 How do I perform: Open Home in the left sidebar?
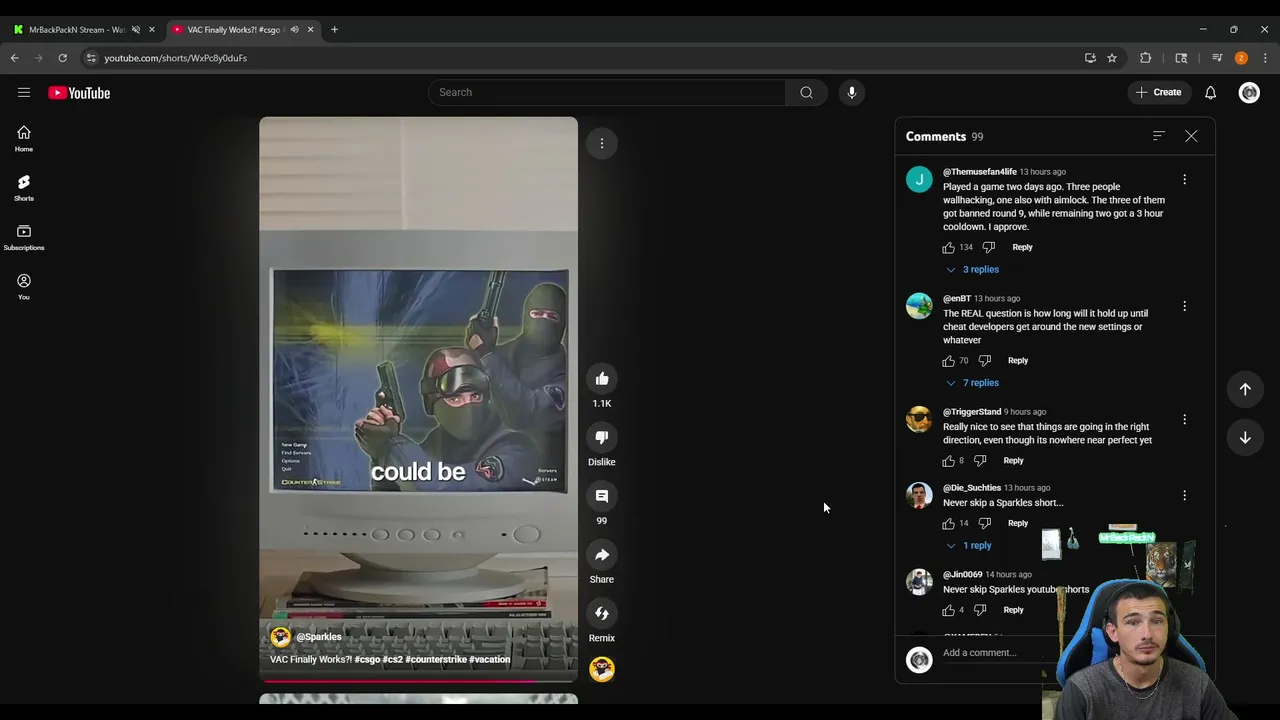coord(24,139)
